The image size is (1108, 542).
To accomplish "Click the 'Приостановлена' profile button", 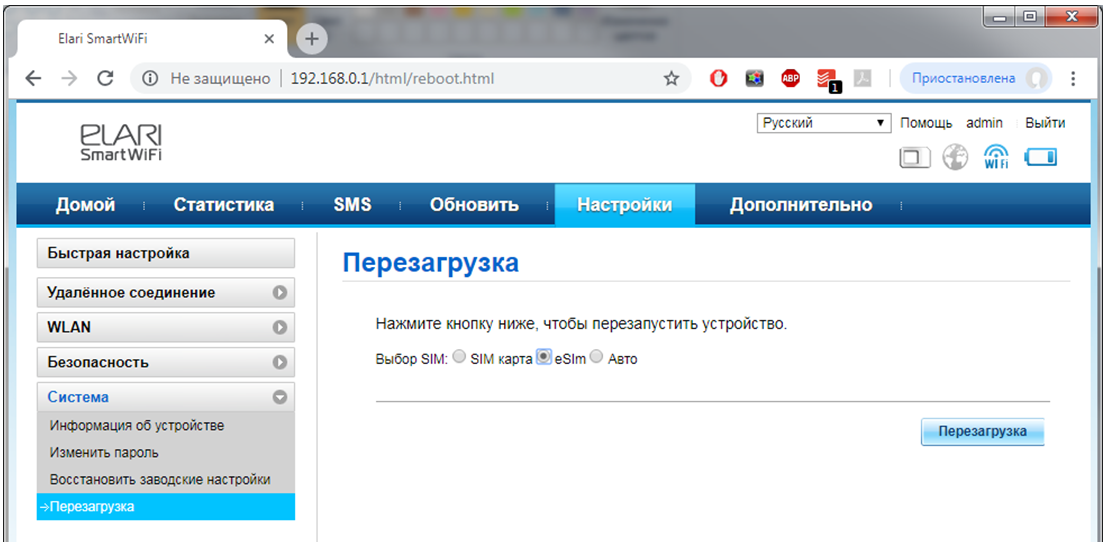I will pos(975,78).
